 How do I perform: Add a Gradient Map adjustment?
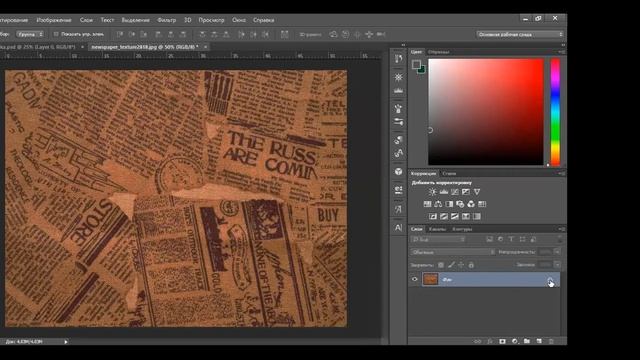click(x=466, y=216)
